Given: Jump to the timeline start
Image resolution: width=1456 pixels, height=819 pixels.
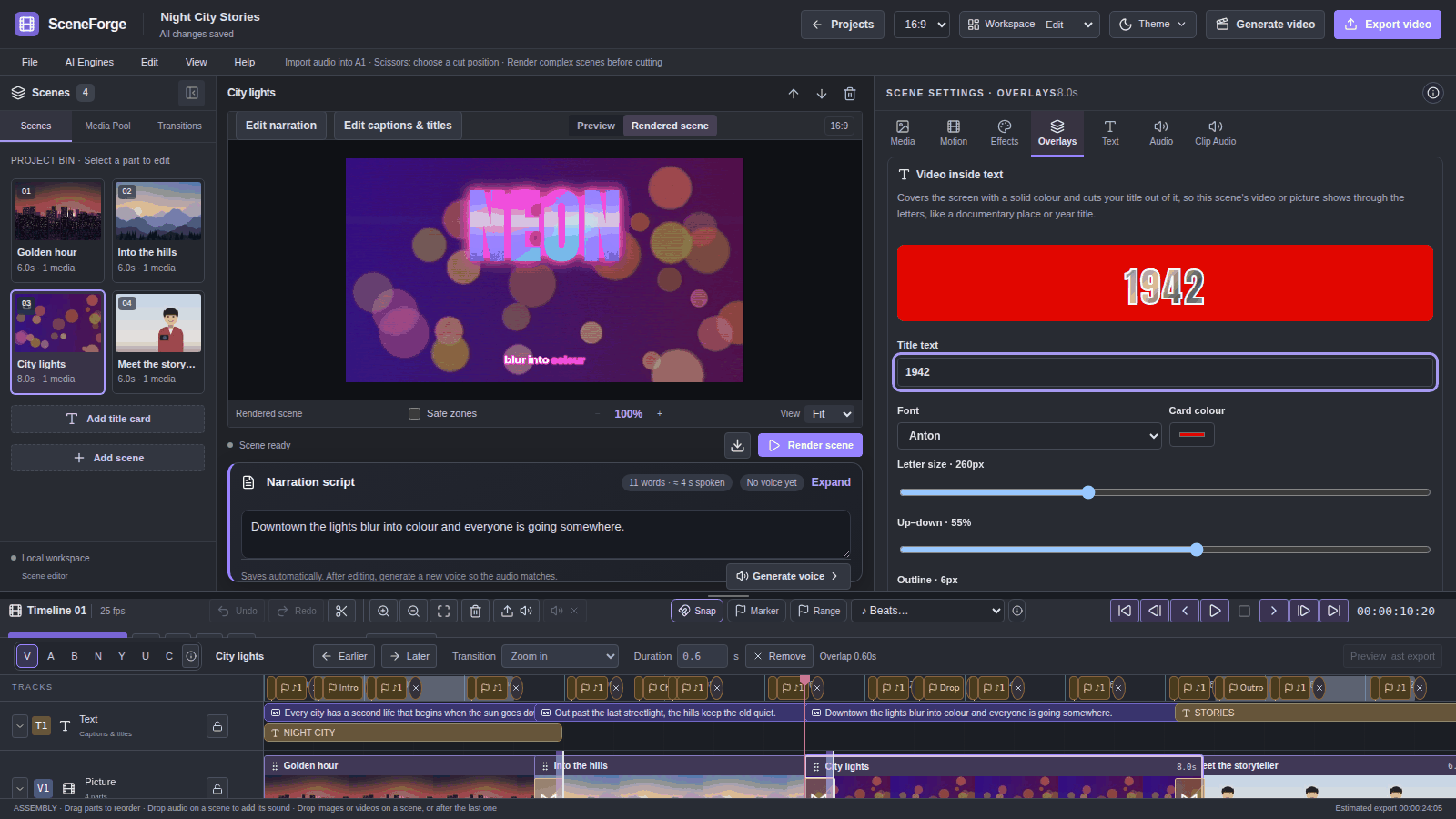Looking at the screenshot, I should click(x=1125, y=611).
